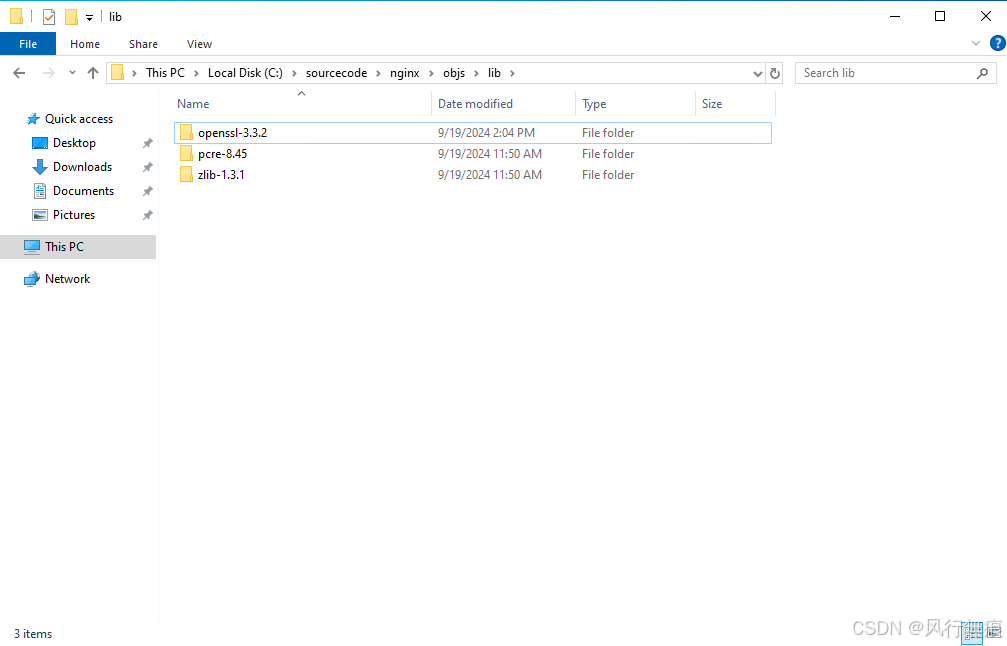Image resolution: width=1007 pixels, height=646 pixels.
Task: Maximize the lib window
Action: (x=940, y=16)
